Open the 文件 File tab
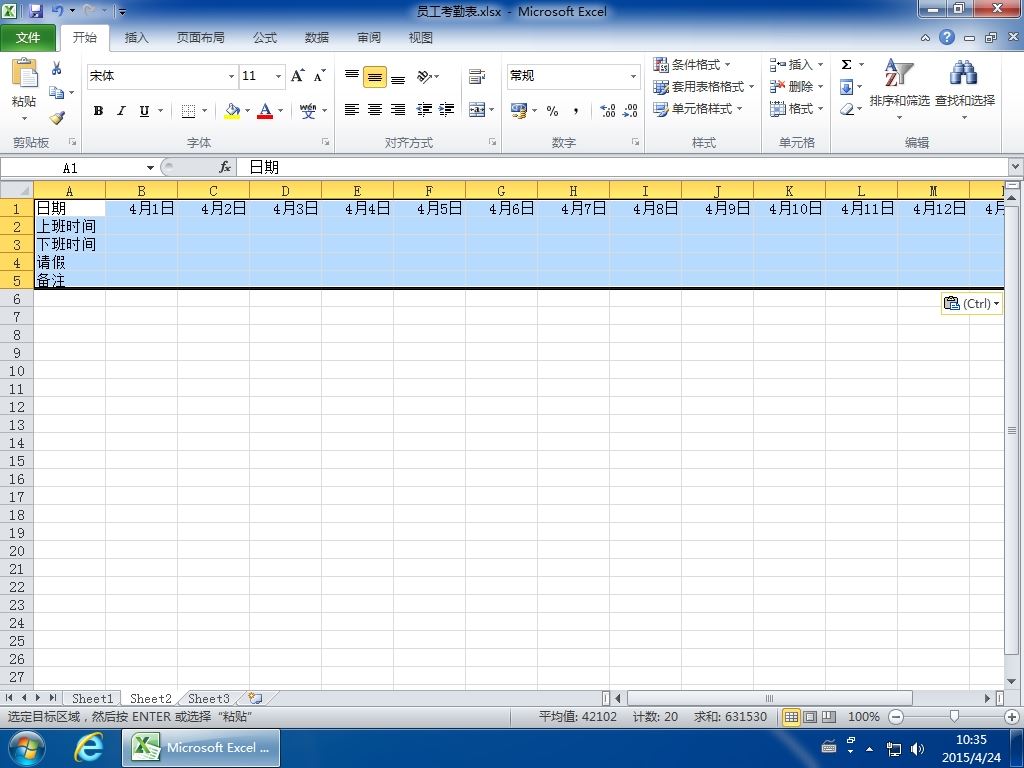Viewport: 1024px width, 768px height. 28,38
